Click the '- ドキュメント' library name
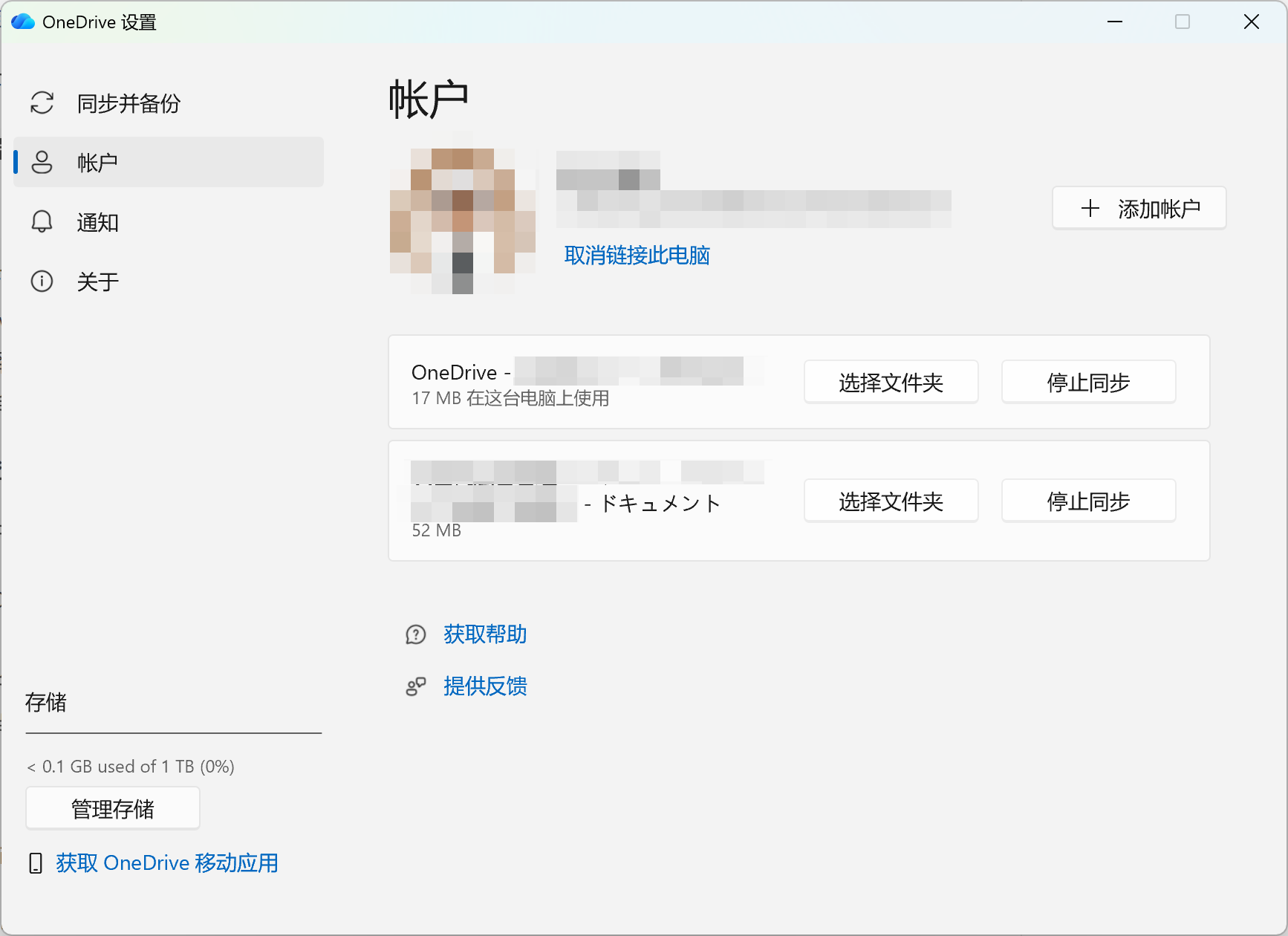The image size is (1288, 936). [651, 504]
